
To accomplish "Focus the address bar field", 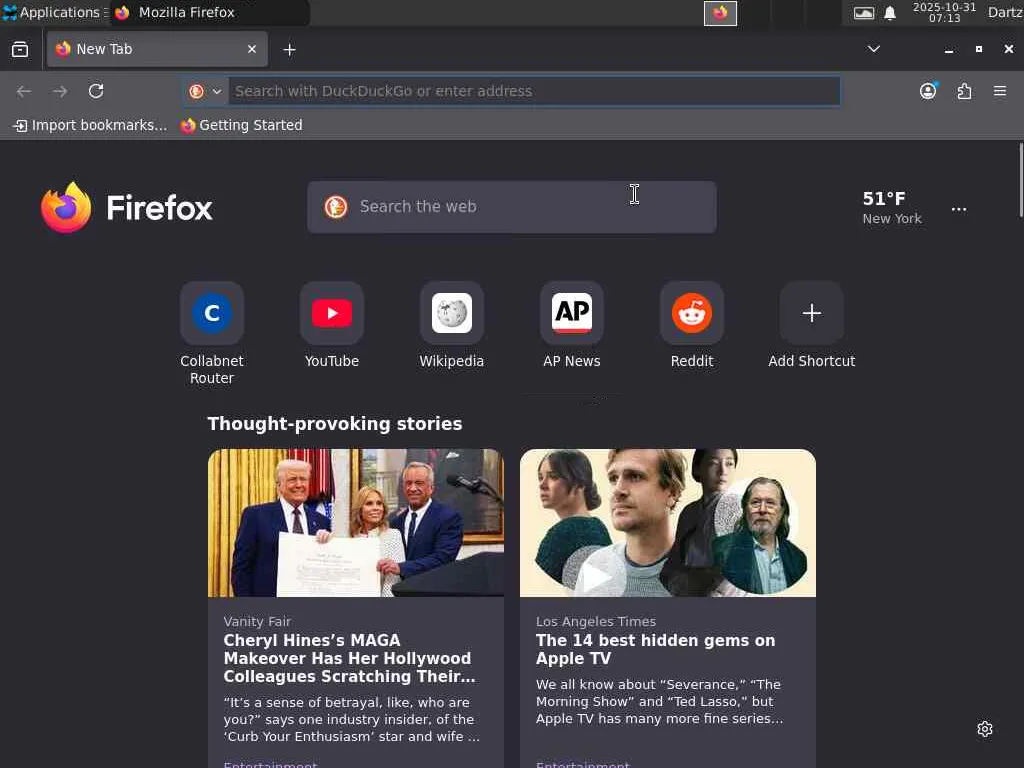I will 534,91.
